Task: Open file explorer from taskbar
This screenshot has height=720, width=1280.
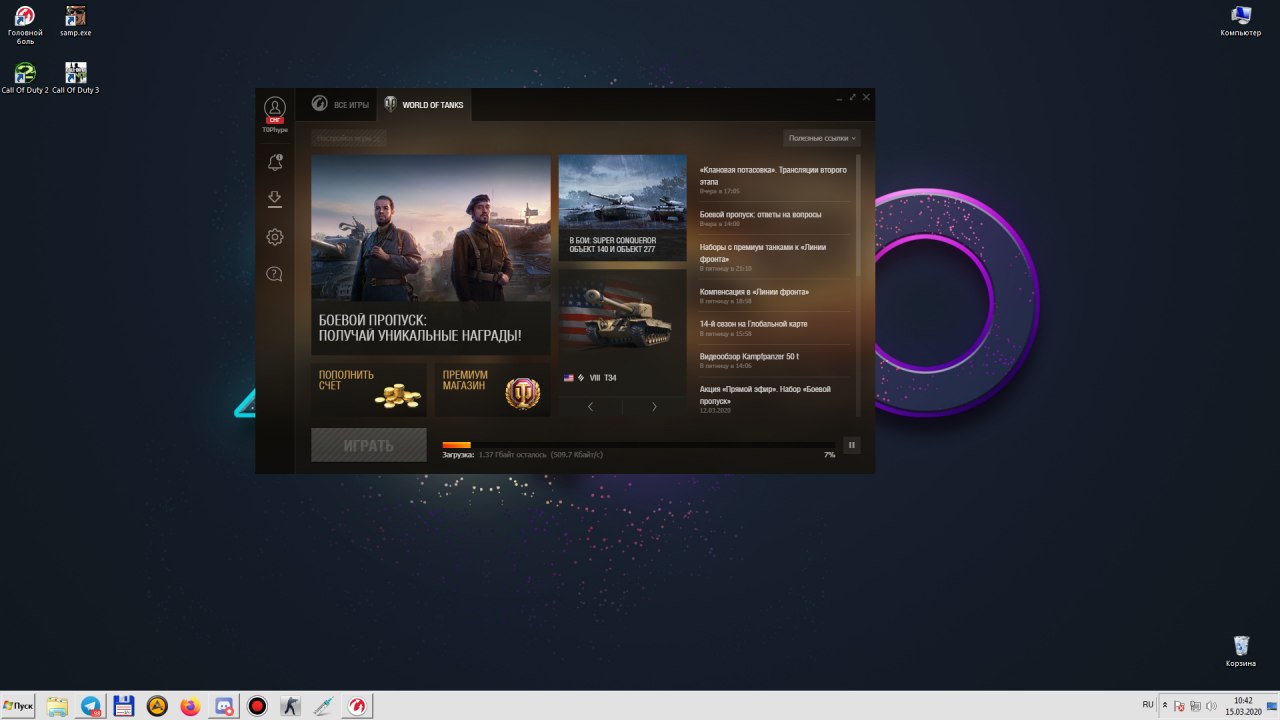Action: point(57,706)
